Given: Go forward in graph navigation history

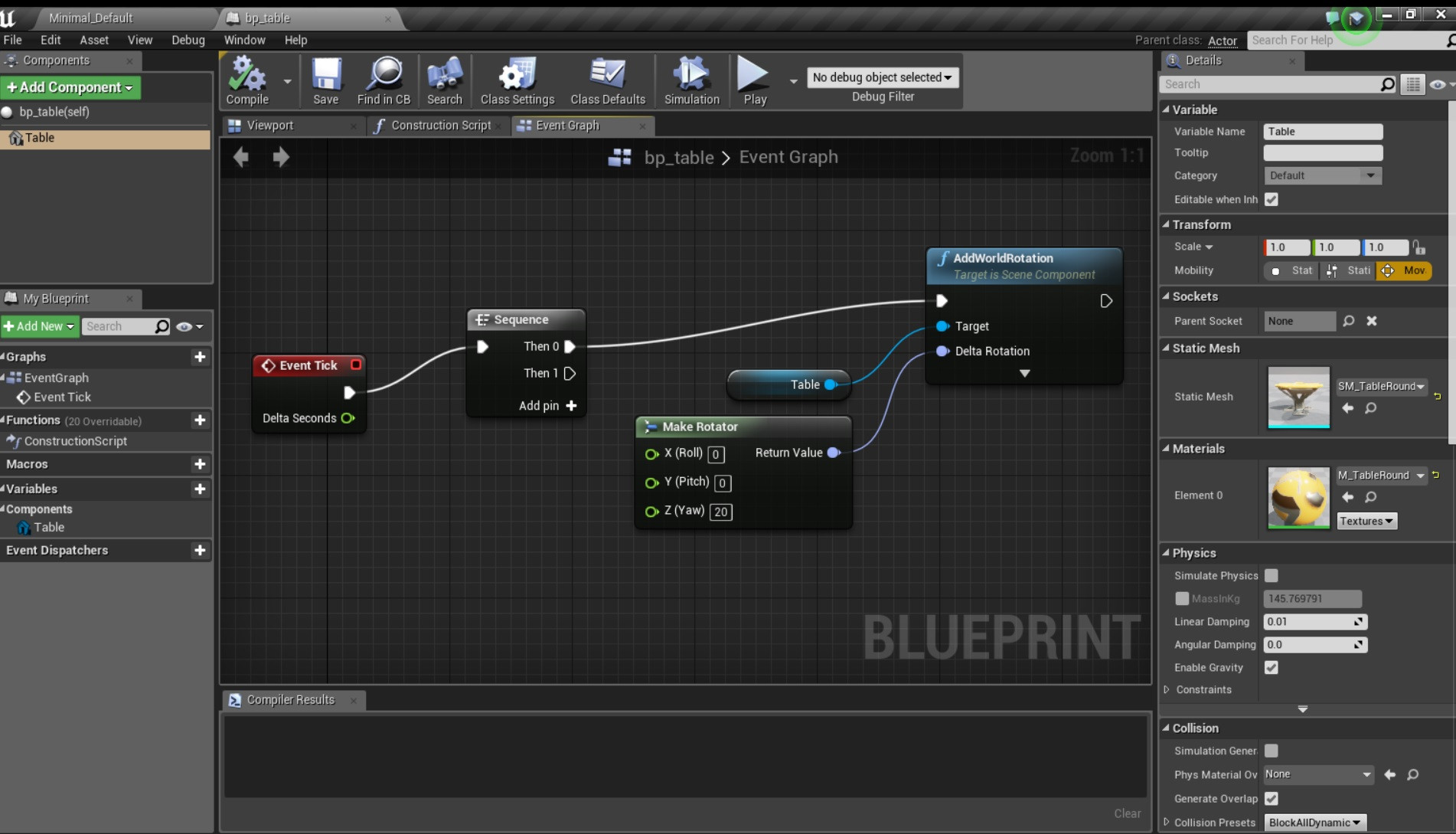Looking at the screenshot, I should pos(281,157).
